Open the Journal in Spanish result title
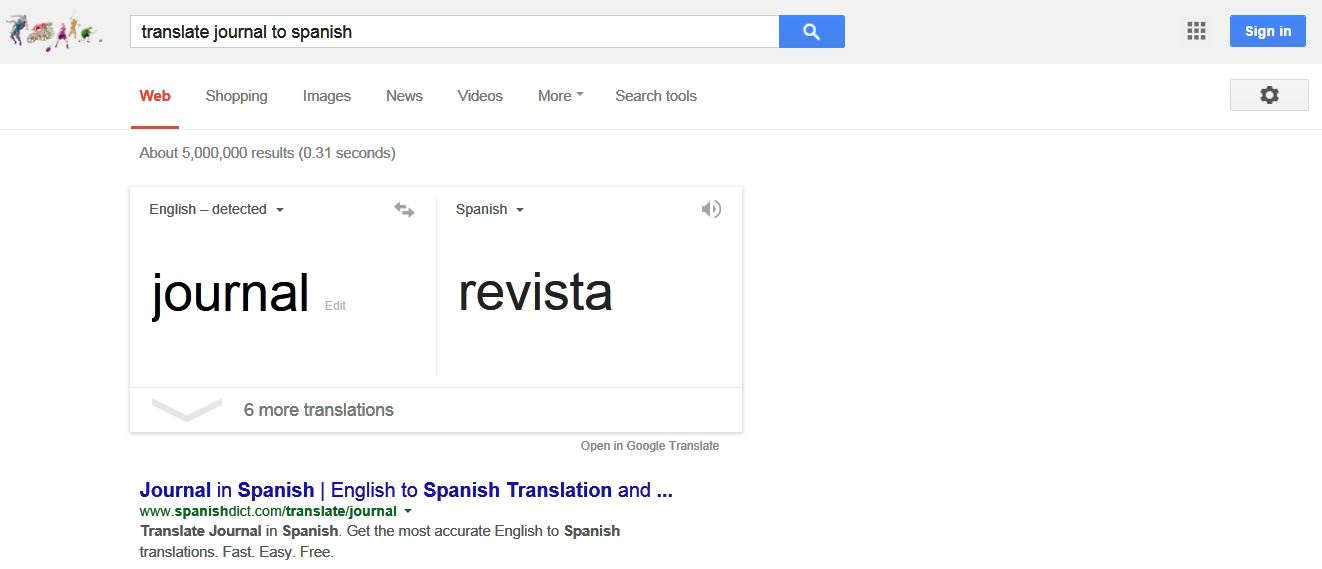The image size is (1322, 569). 406,490
